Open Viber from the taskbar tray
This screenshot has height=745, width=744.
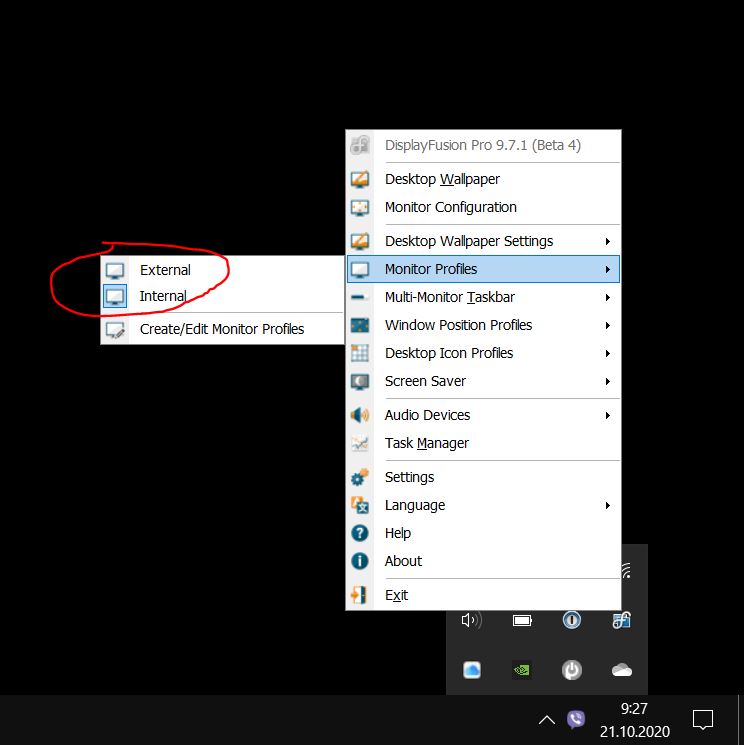point(576,719)
